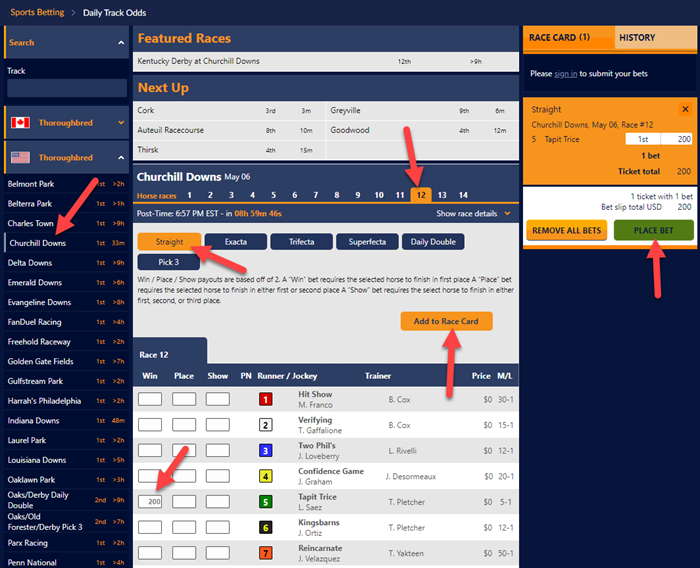Open FanDuel Racing track
The height and width of the screenshot is (568, 700).
66,322
